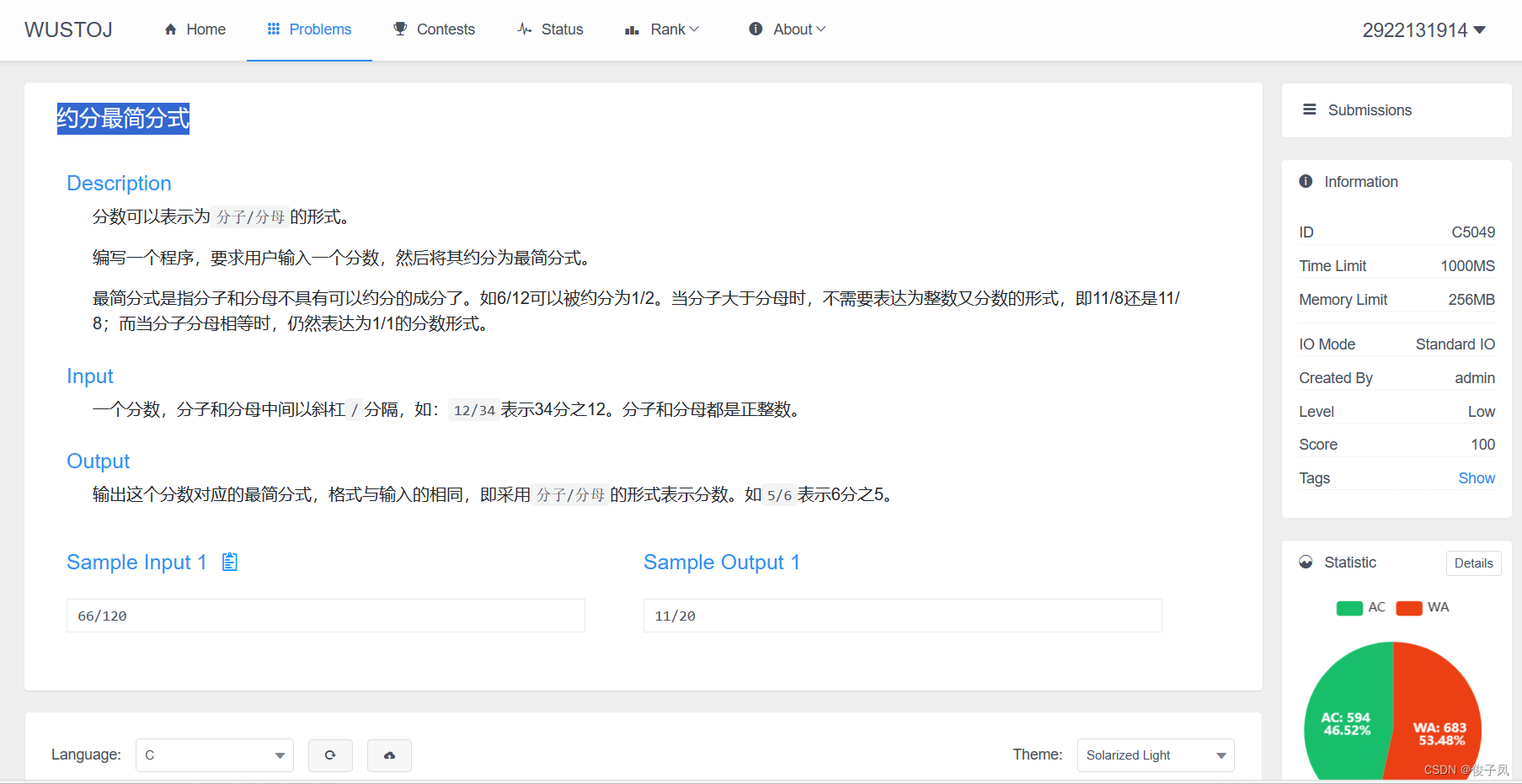Open the Home menu item
The width and height of the screenshot is (1522, 784).
(x=195, y=29)
